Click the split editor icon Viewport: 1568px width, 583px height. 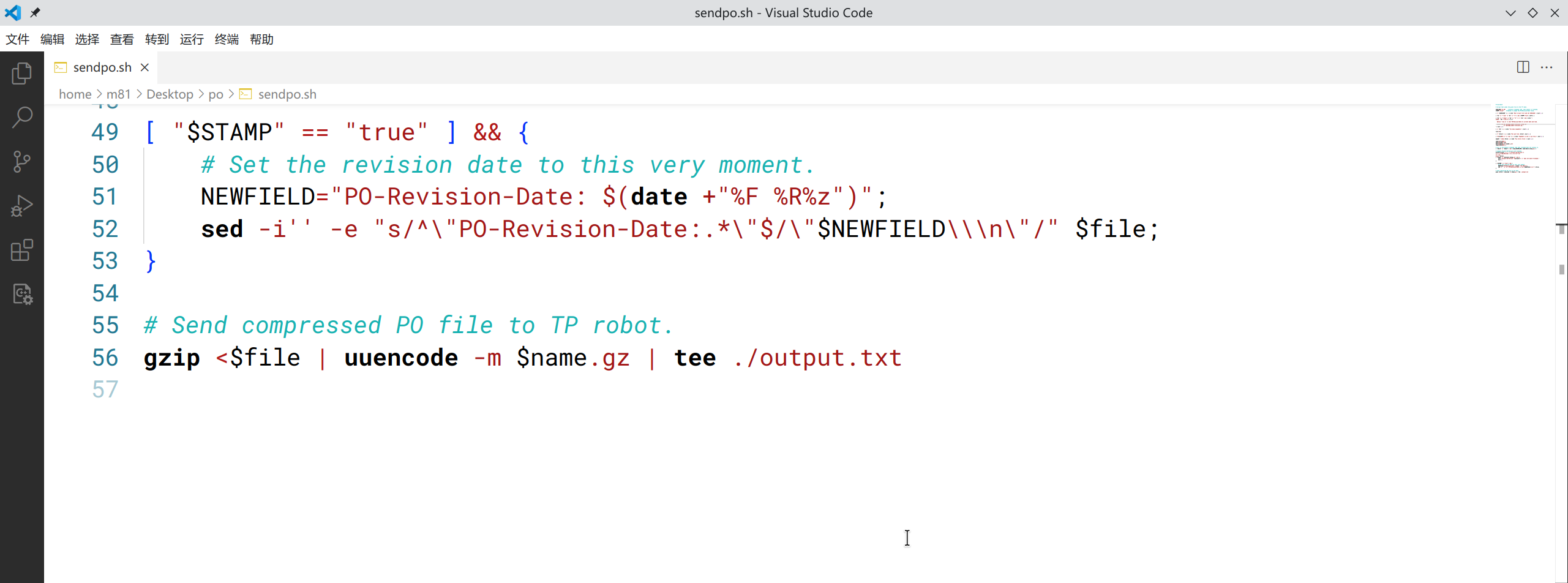(x=1523, y=67)
